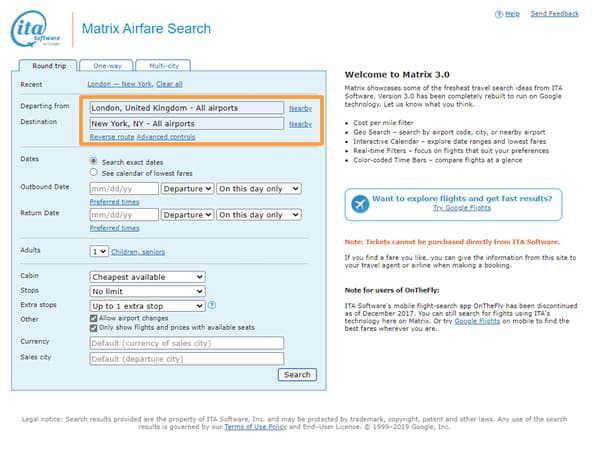
Task: Click Nearby link for Departing from
Action: (x=300, y=108)
